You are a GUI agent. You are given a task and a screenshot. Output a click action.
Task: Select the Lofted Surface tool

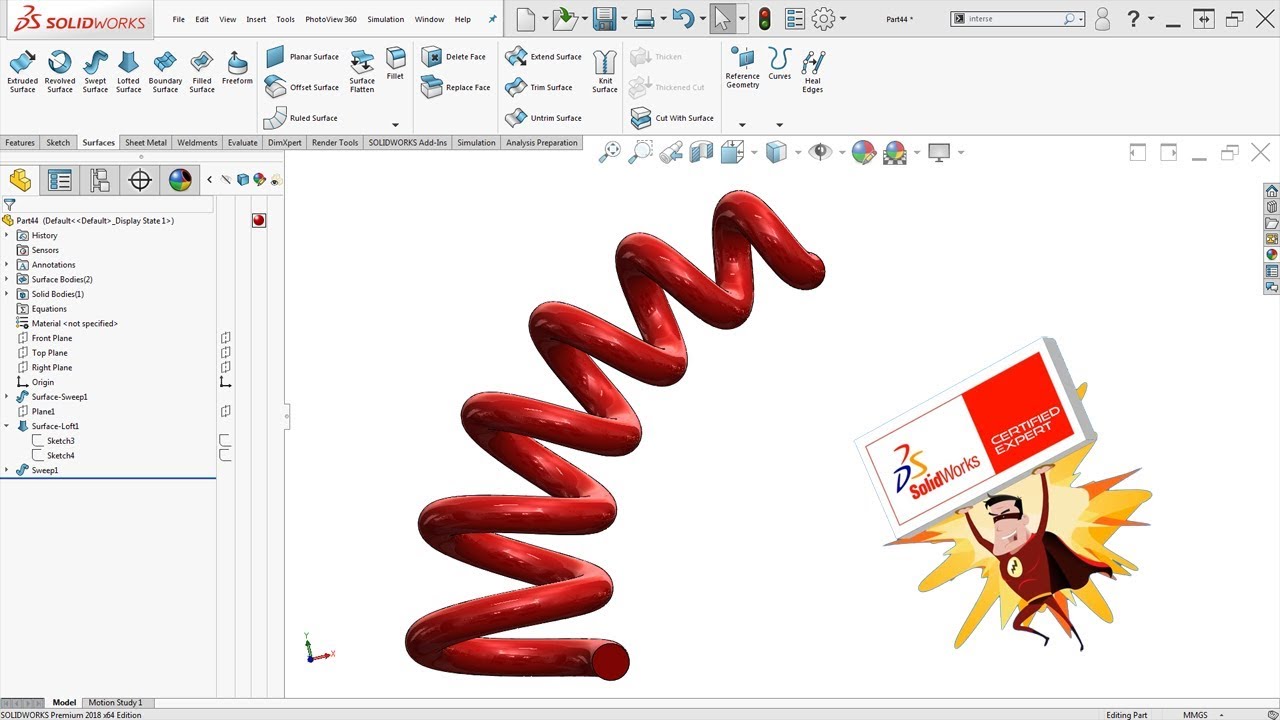point(128,71)
